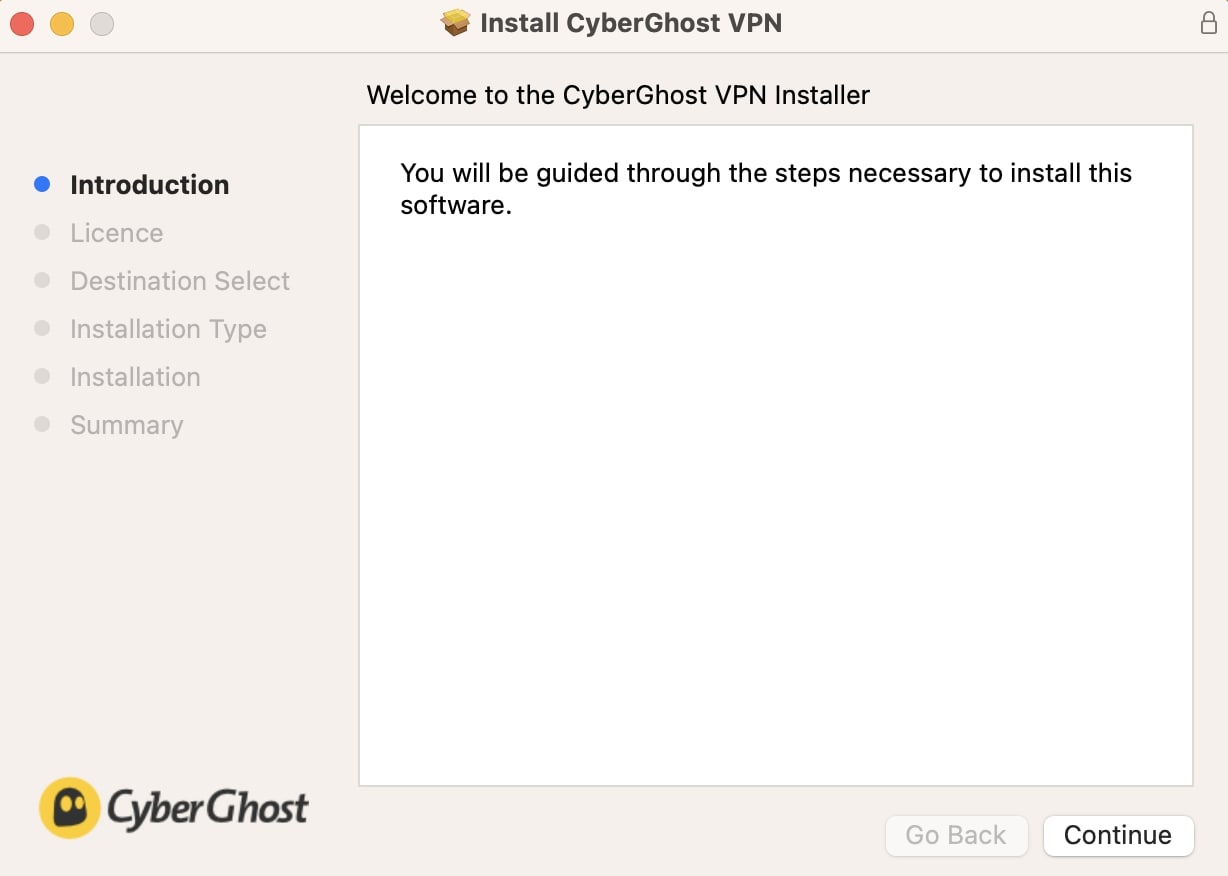Click the blue bullet beside Introduction
This screenshot has height=876, width=1228.
pos(42,184)
